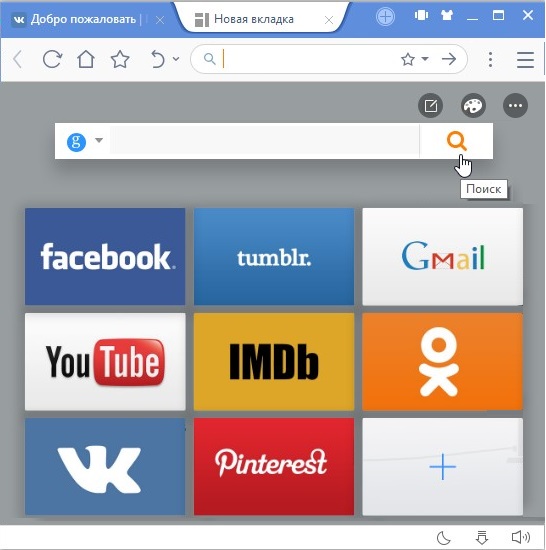
Task: Open the bookmark dropdown in the address bar
Action: tap(425, 59)
